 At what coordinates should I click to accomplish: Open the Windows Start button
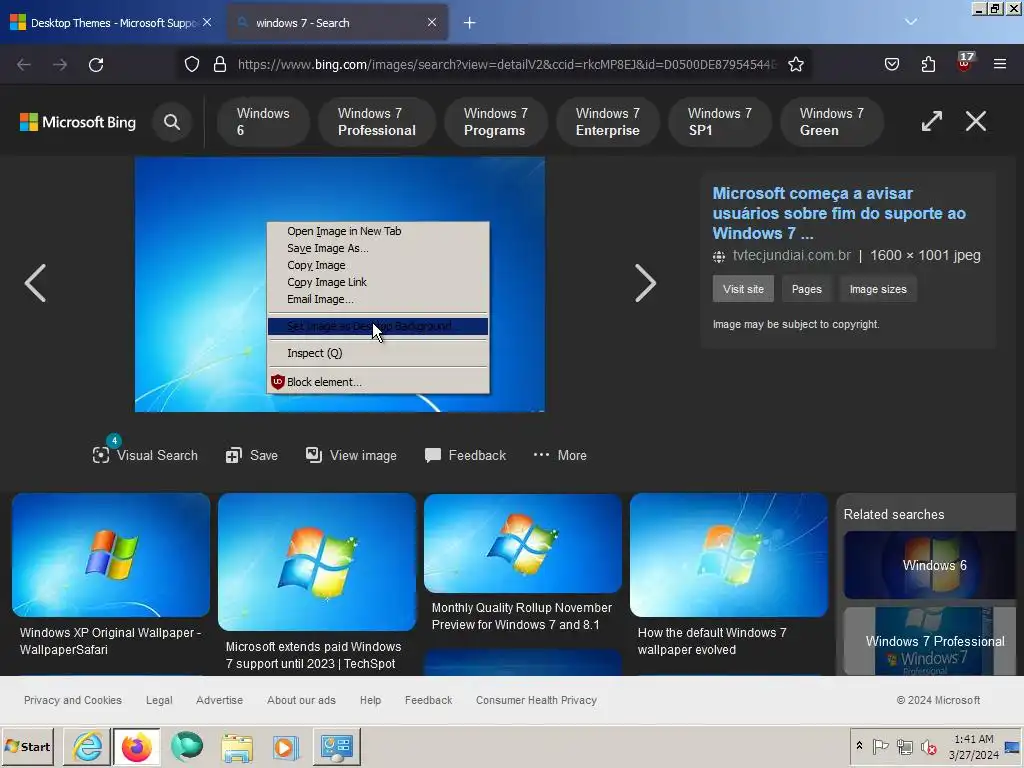click(x=27, y=746)
